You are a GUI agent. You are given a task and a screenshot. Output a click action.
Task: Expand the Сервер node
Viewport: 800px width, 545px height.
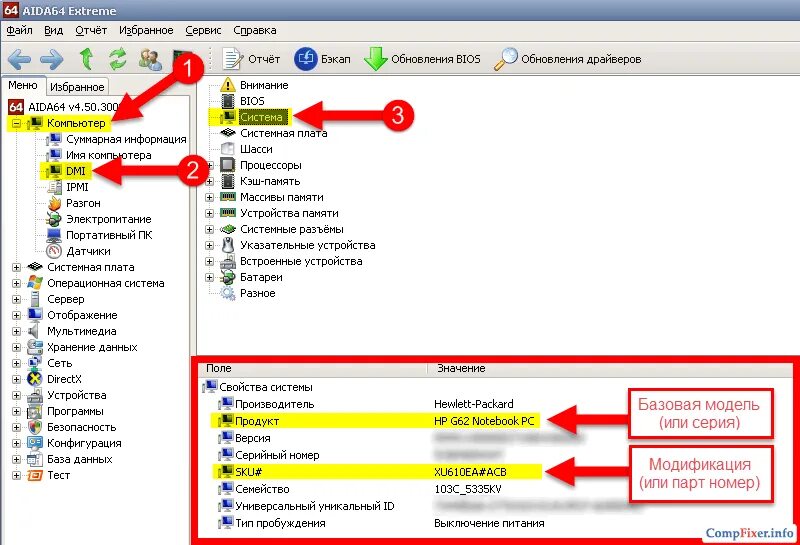pyautogui.click(x=16, y=300)
